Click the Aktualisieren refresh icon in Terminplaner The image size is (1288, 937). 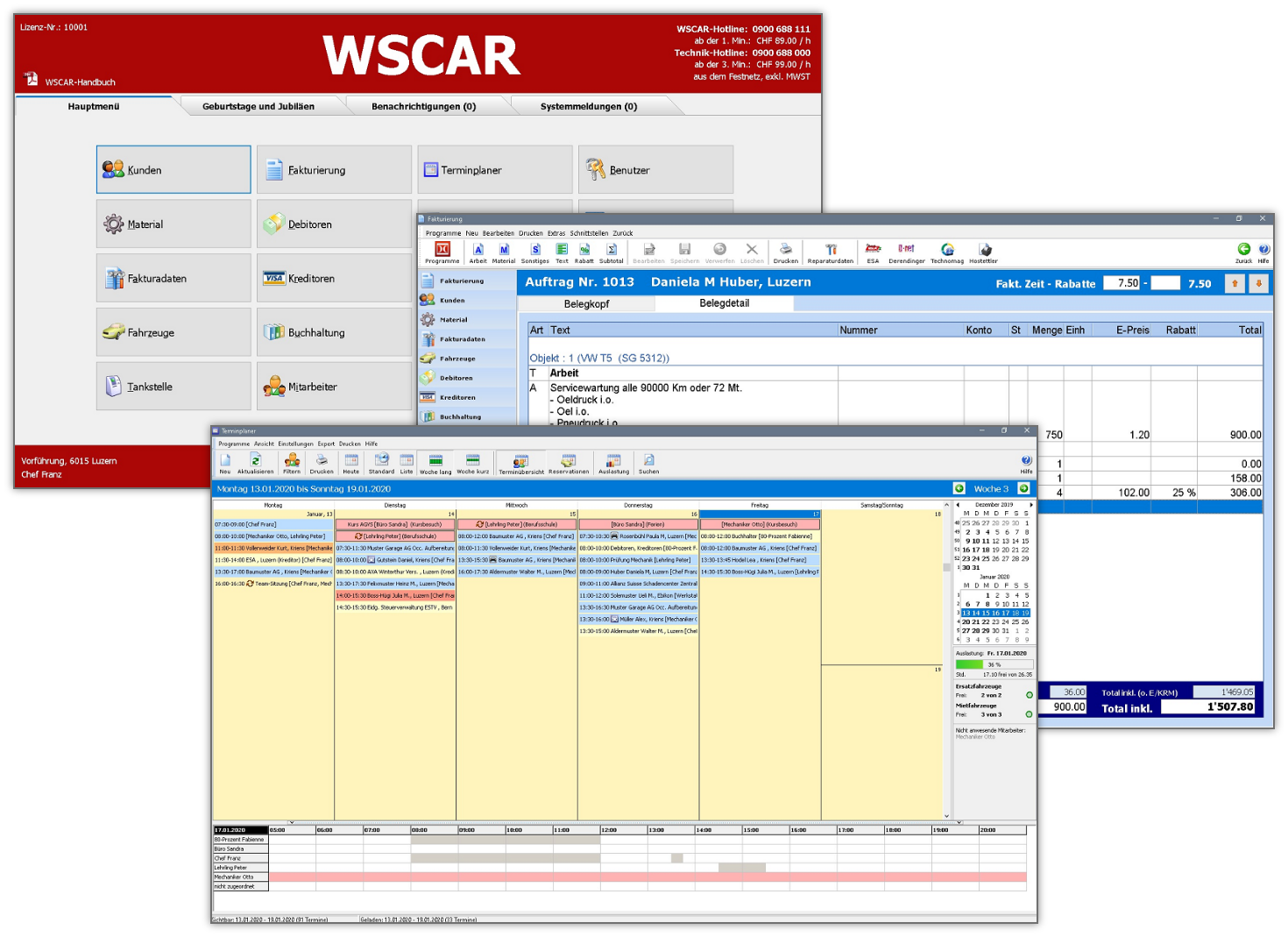255,462
